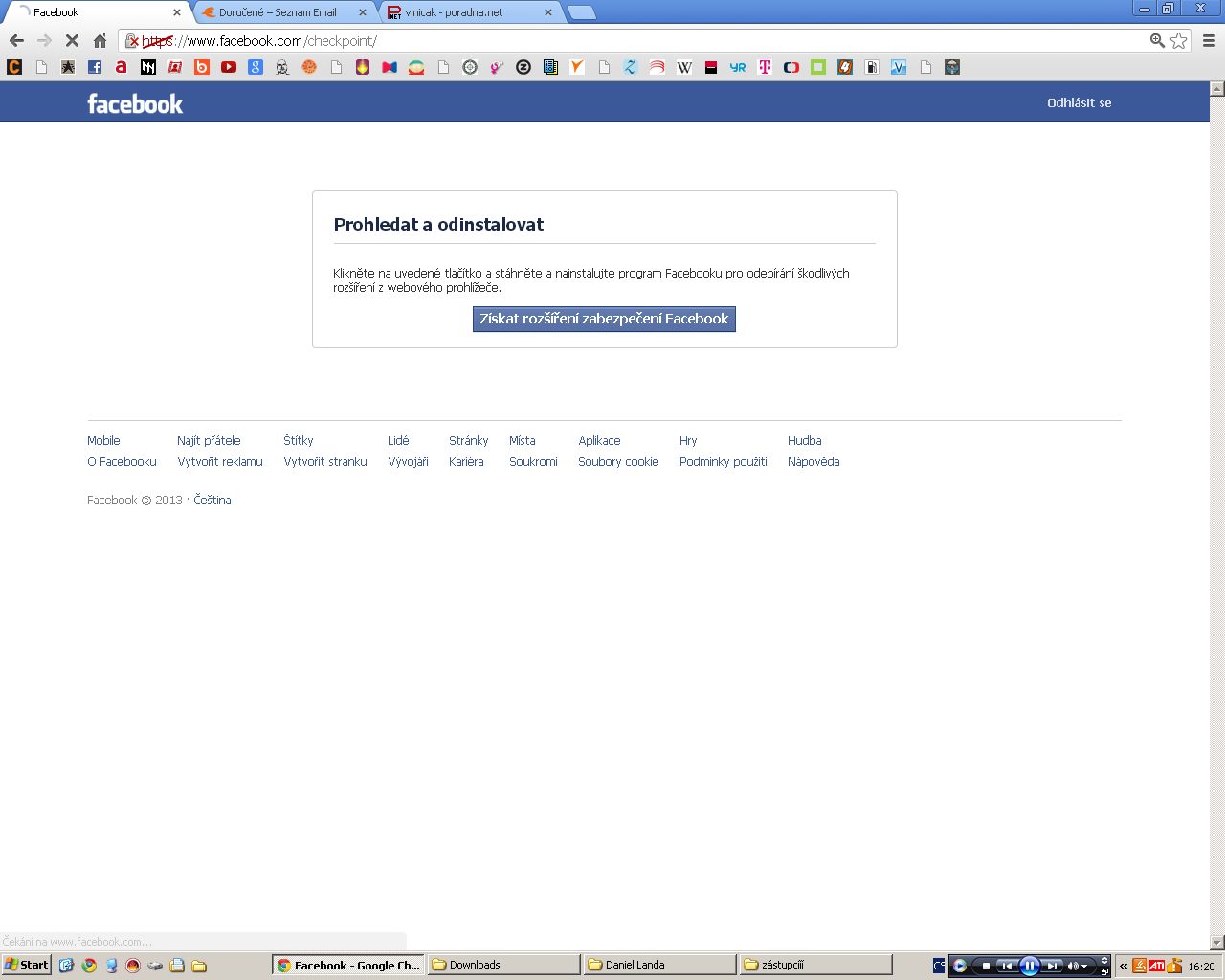Screen dimensions: 1225x980
Task: Switch to the Downloads folder taskbar button
Action: click(504, 965)
